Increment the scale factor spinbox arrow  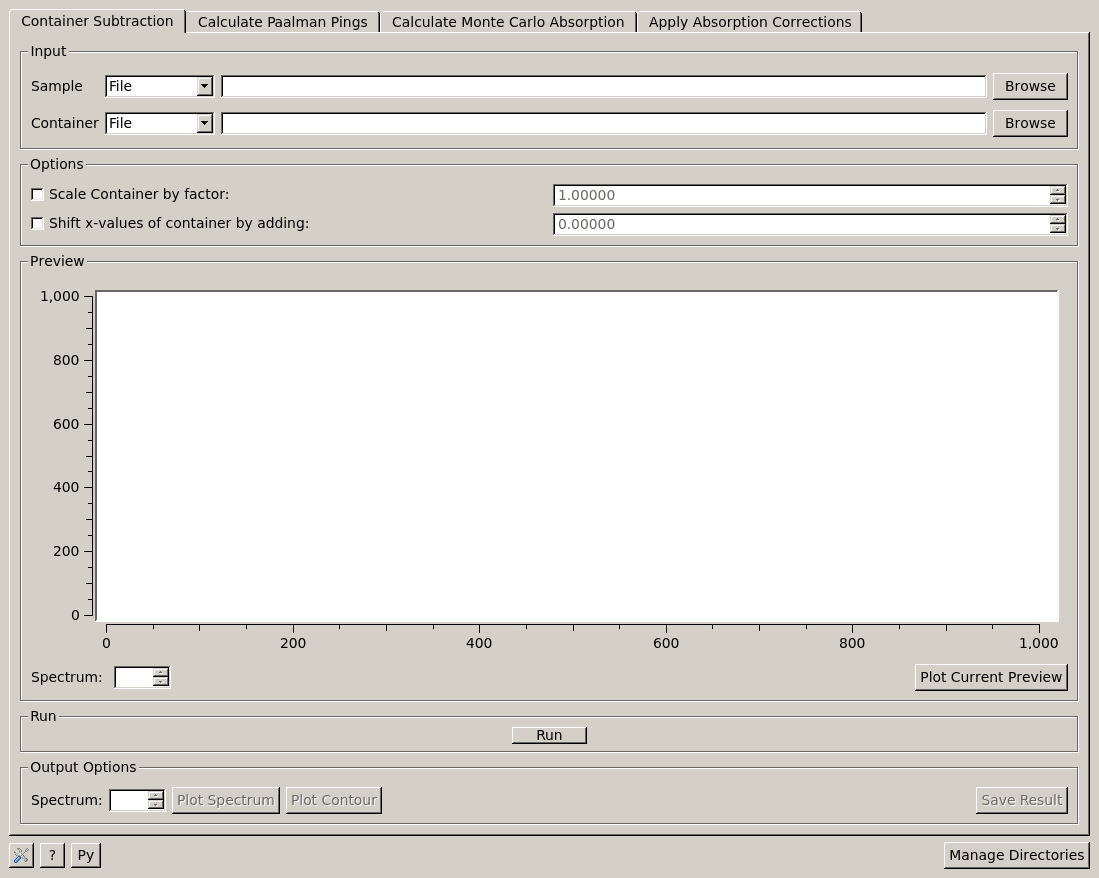point(1057,190)
